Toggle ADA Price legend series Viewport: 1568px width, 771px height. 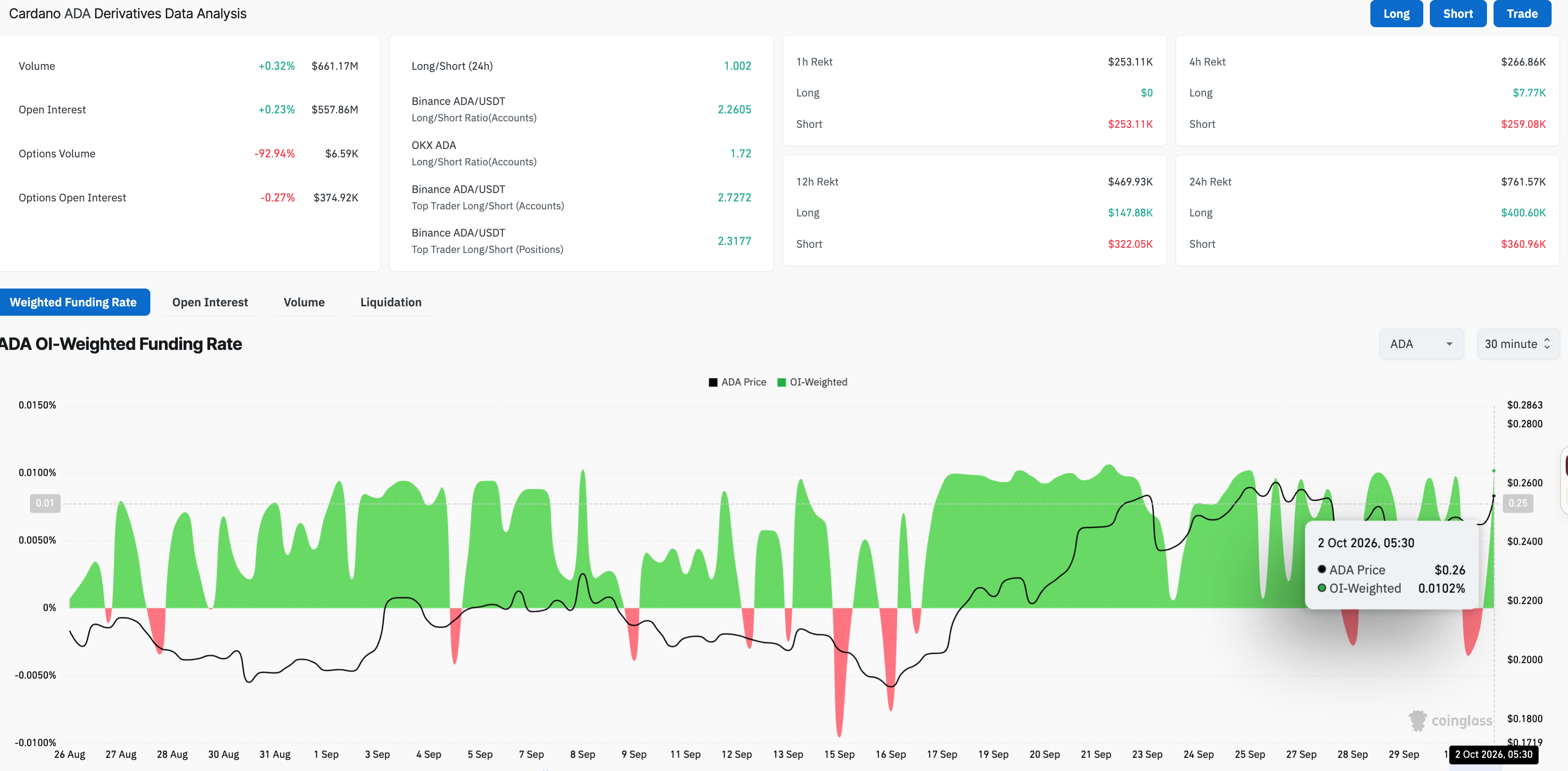click(737, 382)
